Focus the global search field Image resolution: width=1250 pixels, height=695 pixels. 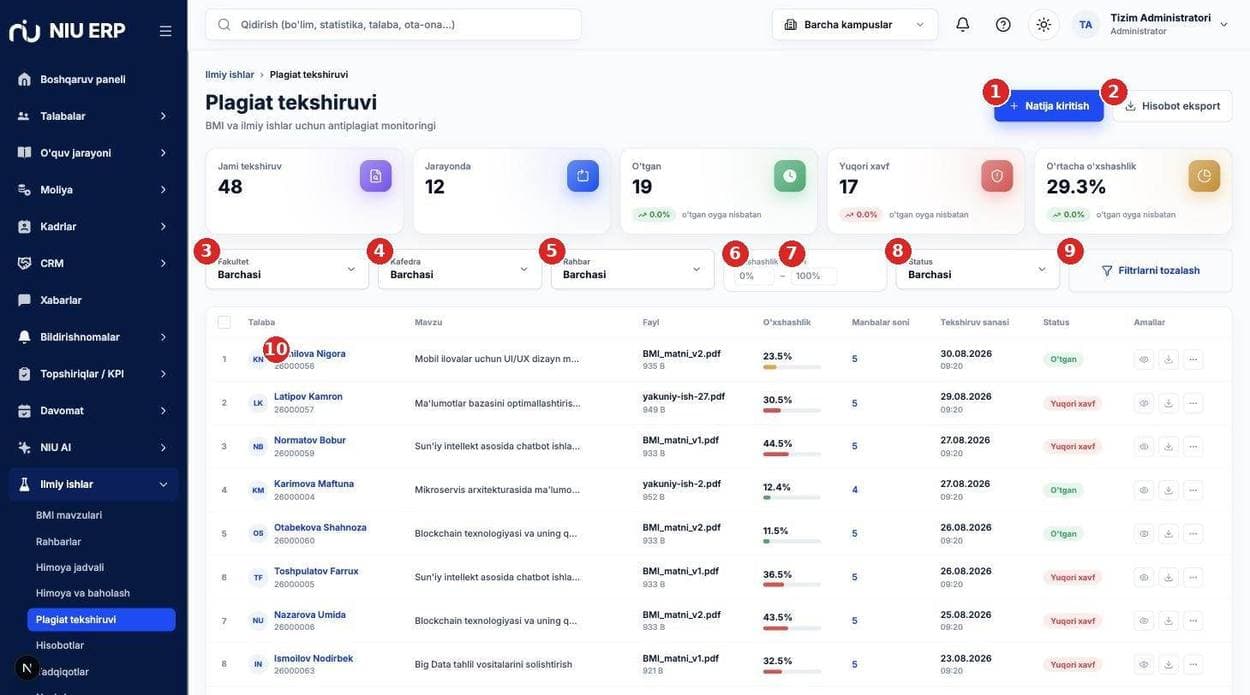(x=393, y=24)
